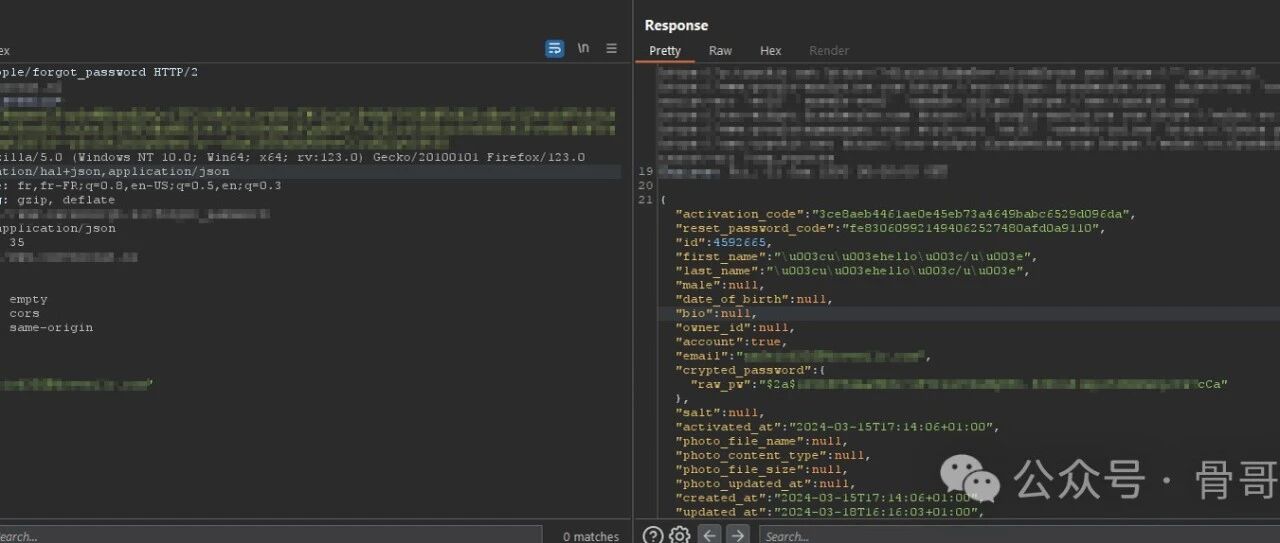This screenshot has width=1280, height=543.
Task: Click the "cors" header value
Action: (25, 313)
